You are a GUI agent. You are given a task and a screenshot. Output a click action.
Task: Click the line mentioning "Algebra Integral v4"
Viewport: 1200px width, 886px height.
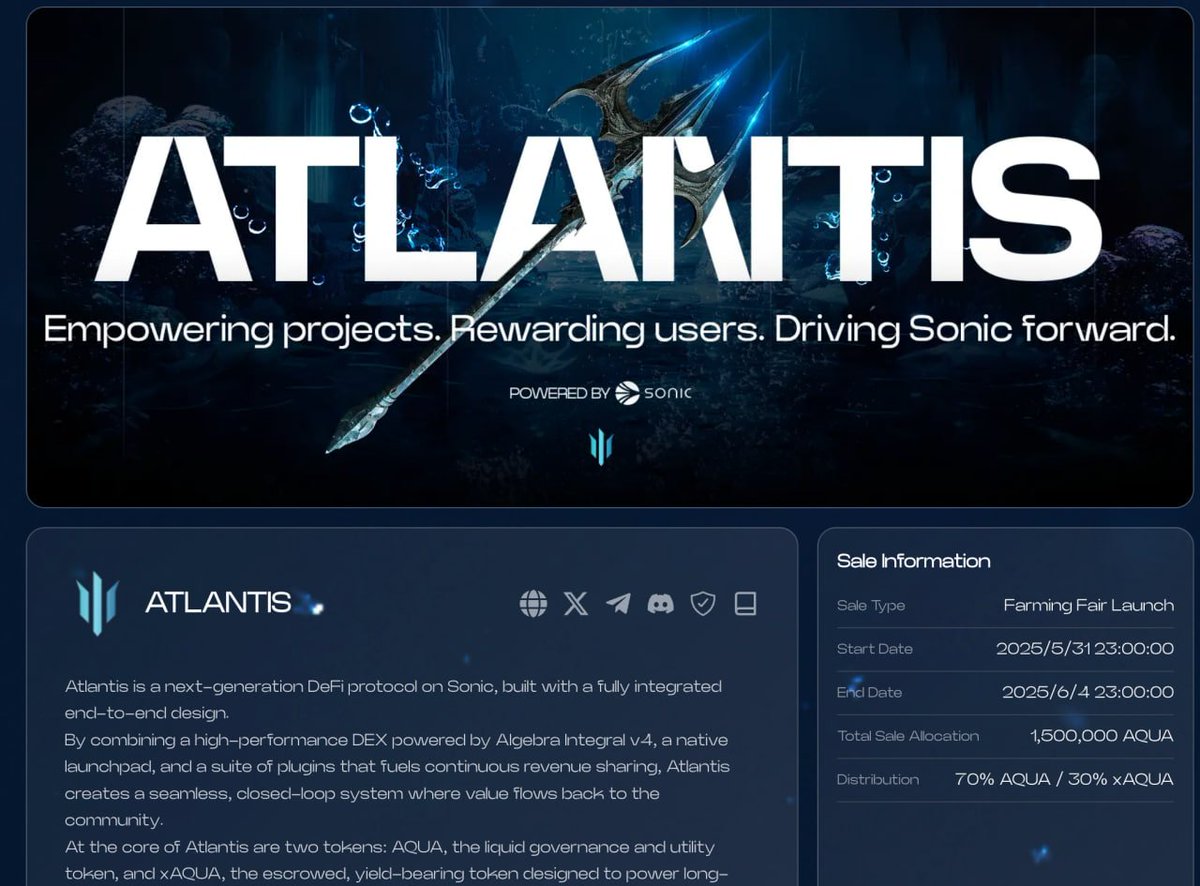(x=397, y=740)
